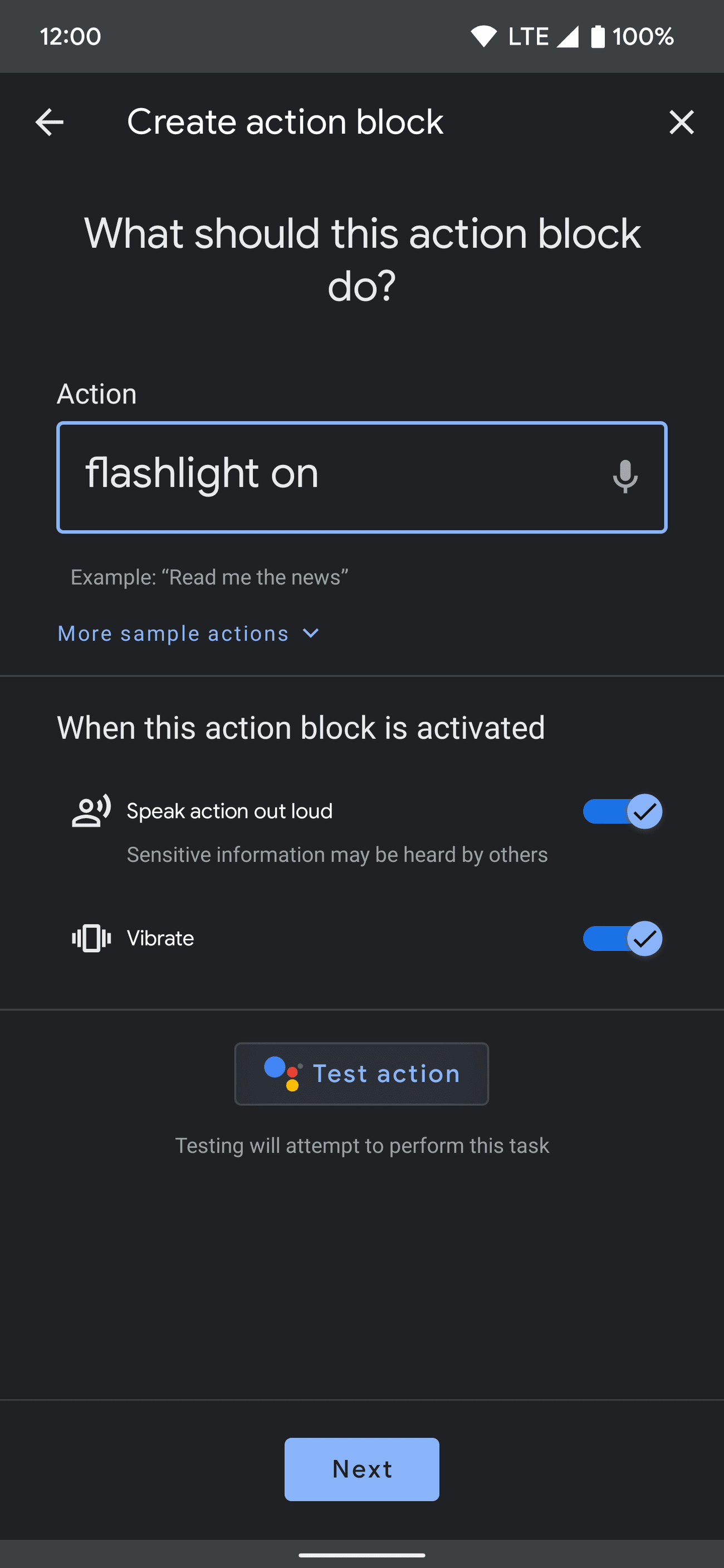This screenshot has width=724, height=1568.
Task: Tap the Wi-Fi status icon
Action: [483, 37]
